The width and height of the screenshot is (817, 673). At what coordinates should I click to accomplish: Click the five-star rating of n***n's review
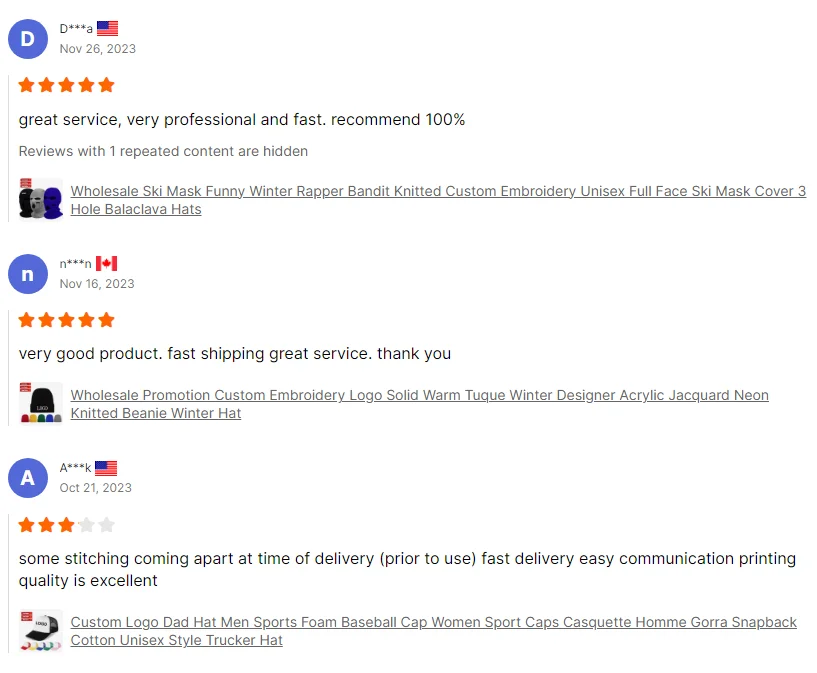[66, 320]
